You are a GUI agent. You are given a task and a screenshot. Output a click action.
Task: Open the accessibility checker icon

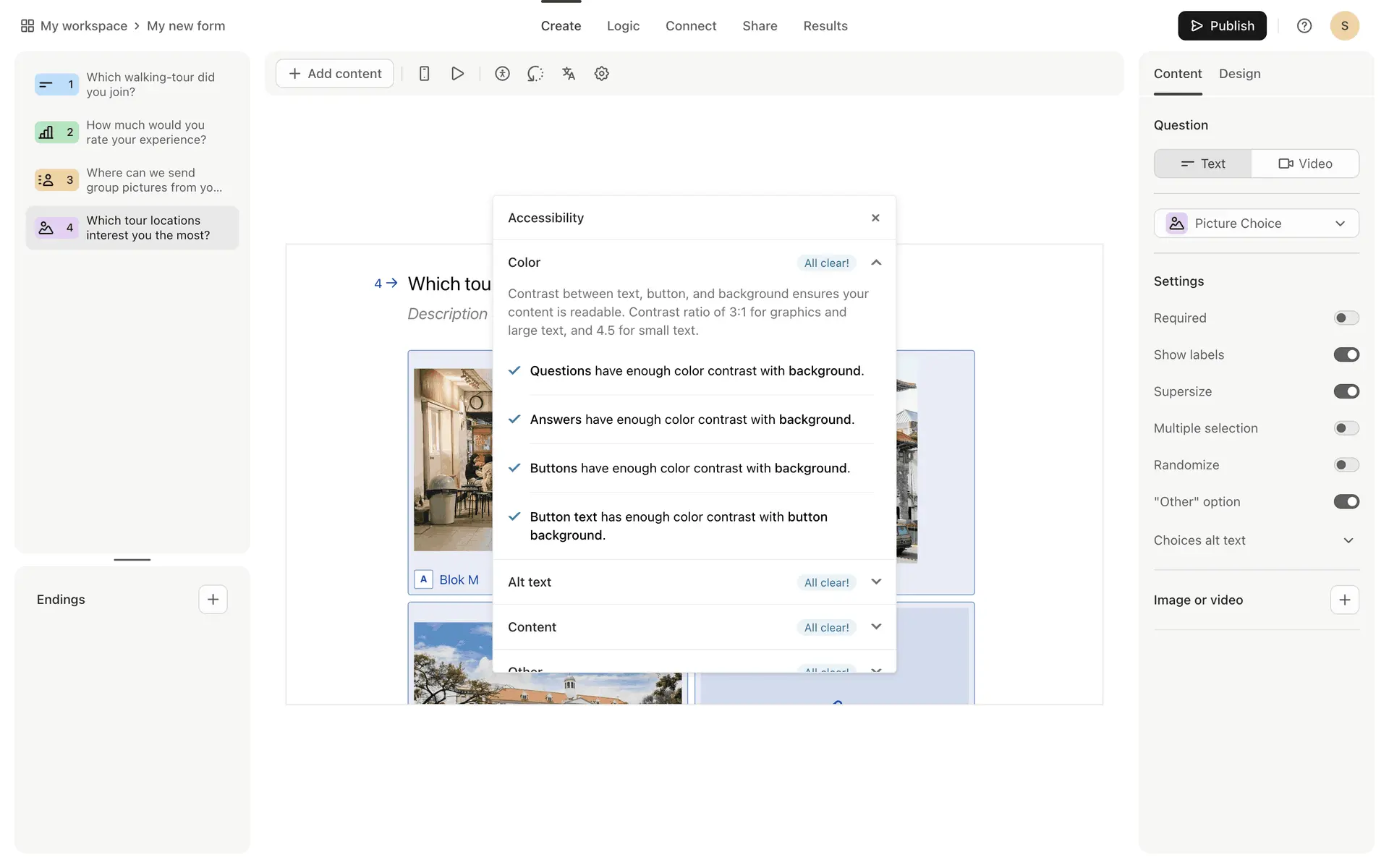[x=502, y=74]
